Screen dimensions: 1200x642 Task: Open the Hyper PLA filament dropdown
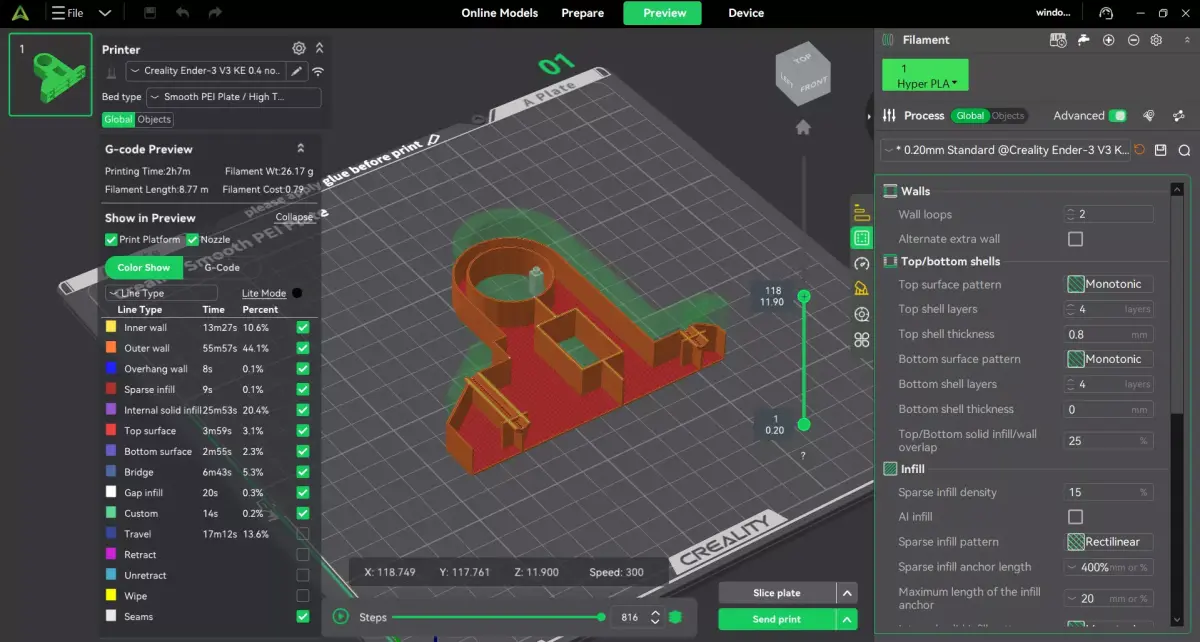coord(925,76)
